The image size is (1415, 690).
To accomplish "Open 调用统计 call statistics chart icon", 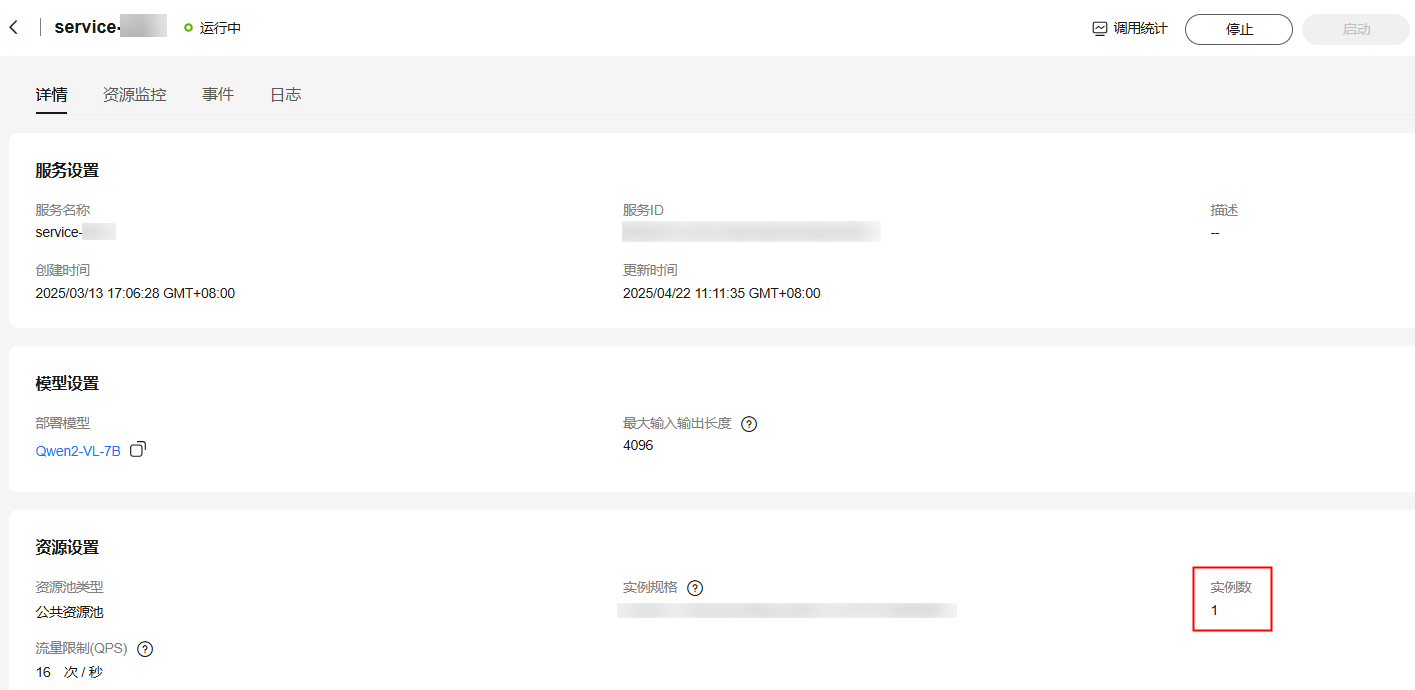I will [x=1100, y=29].
